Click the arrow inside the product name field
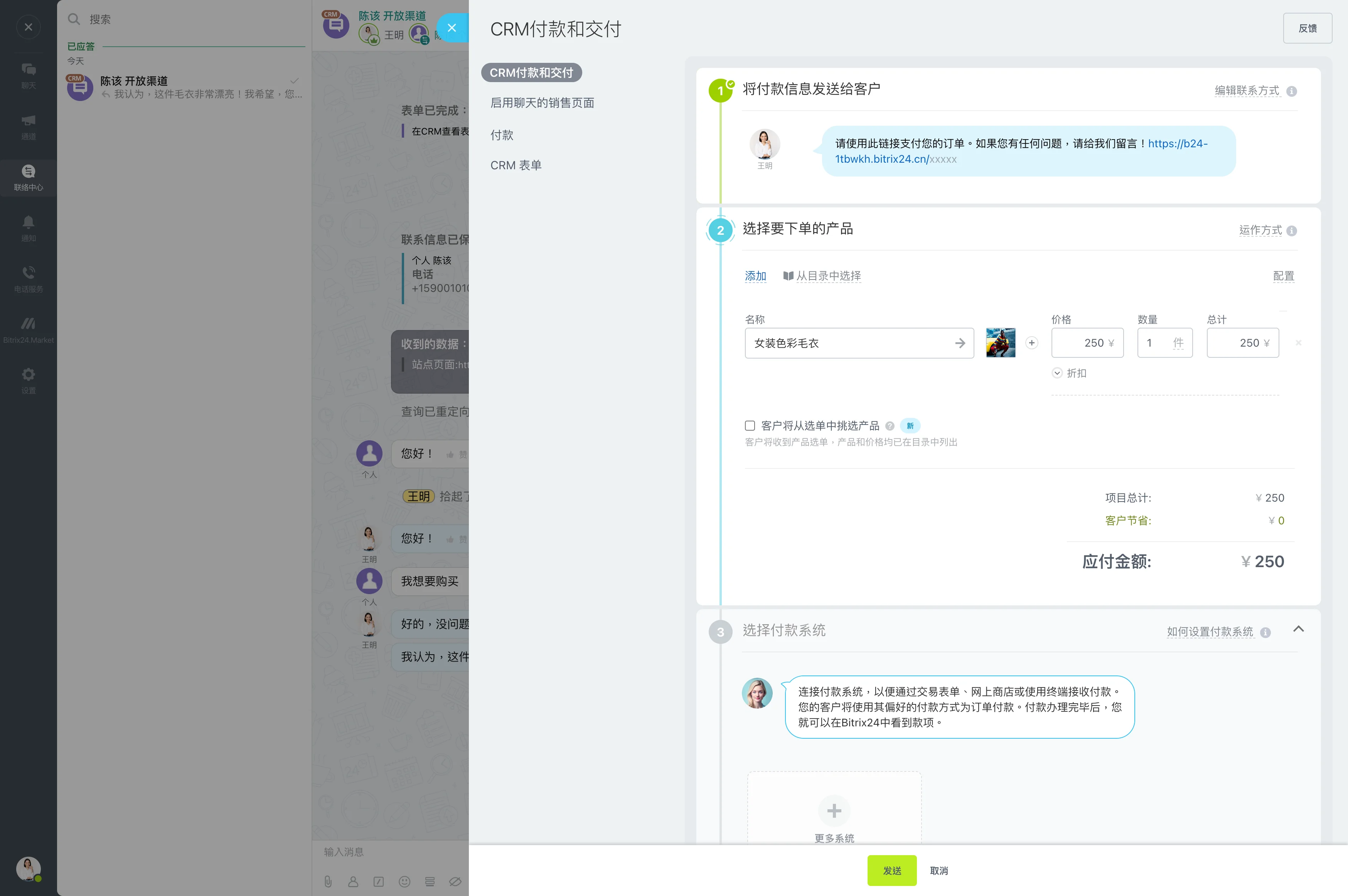The image size is (1348, 896). pos(960,343)
